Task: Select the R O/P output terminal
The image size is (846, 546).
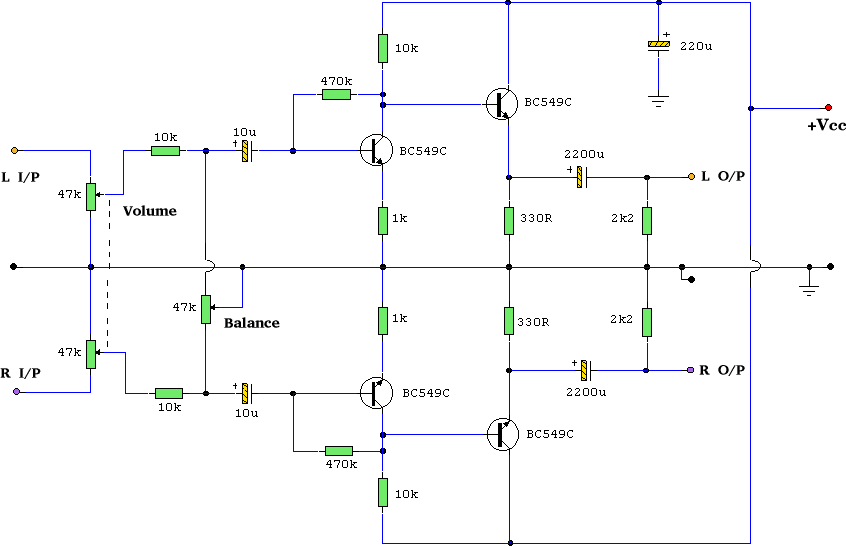Action: (690, 369)
